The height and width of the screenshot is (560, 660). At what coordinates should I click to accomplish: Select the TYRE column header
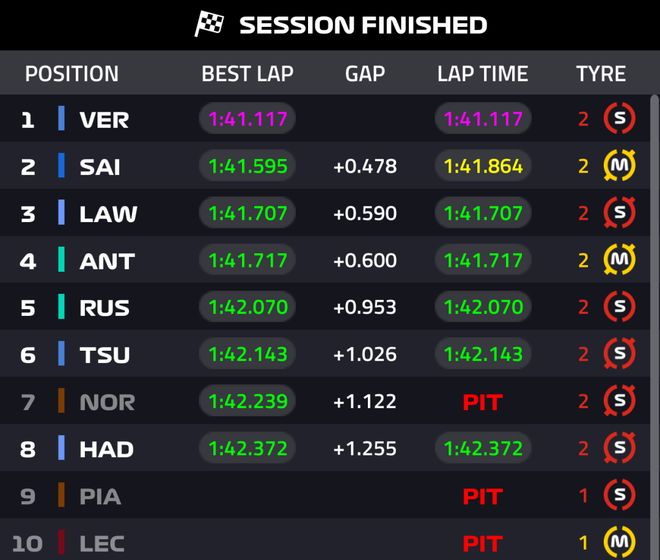click(x=601, y=74)
